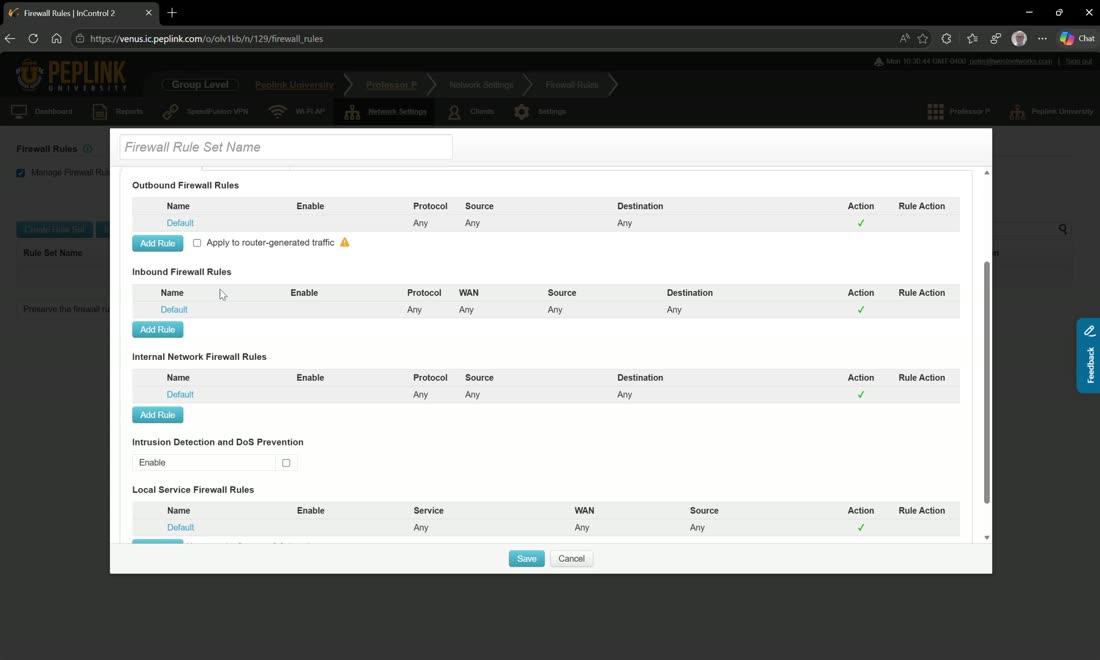Open Default rule in Local Service Rules
Image resolution: width=1100 pixels, height=660 pixels.
(180, 527)
